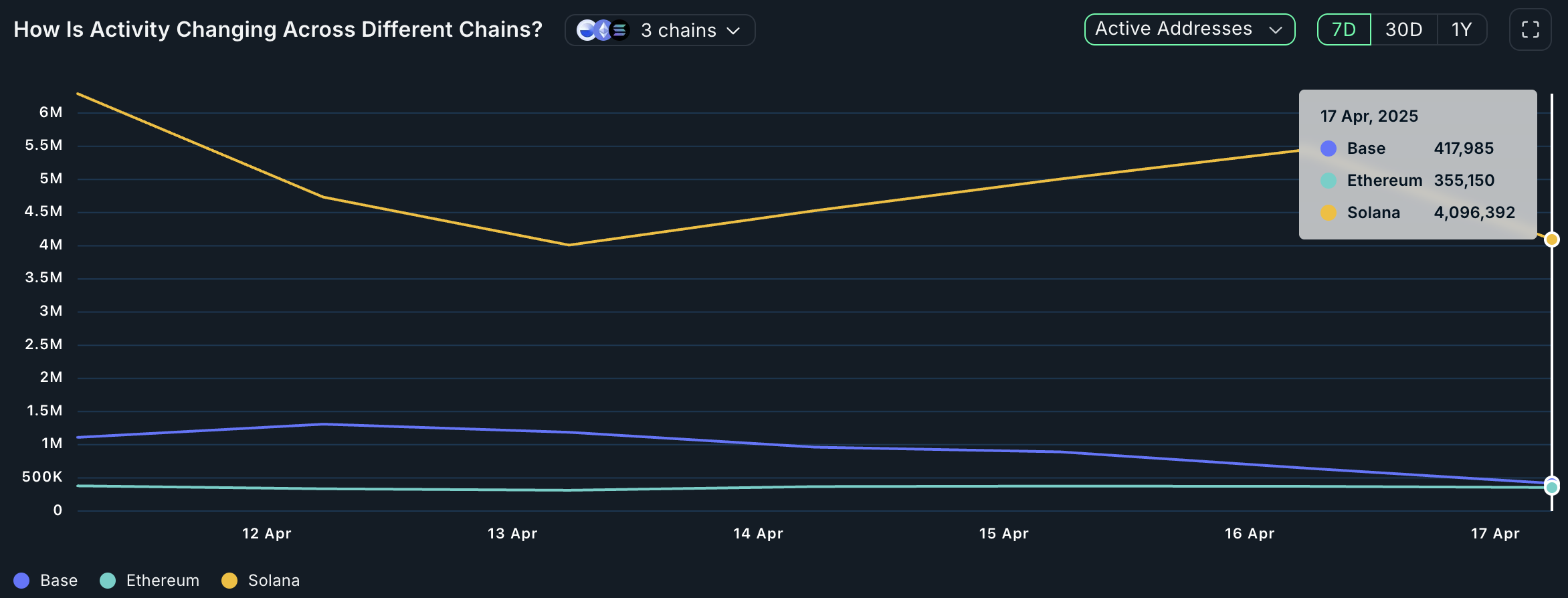The image size is (1568, 598).
Task: Select the 7D time range tab
Action: pos(1344,29)
